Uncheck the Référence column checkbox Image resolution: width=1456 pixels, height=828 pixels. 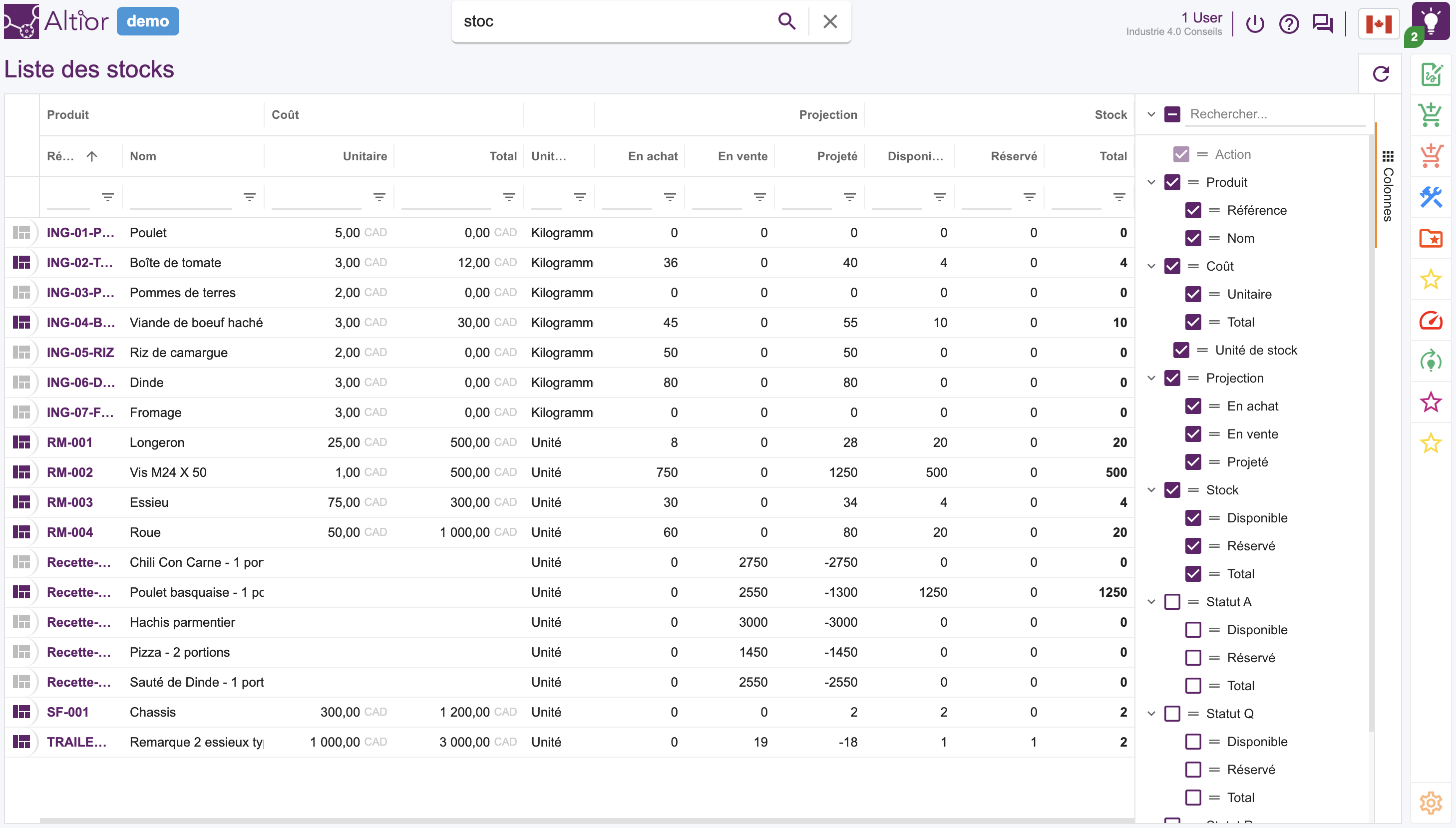[x=1193, y=210]
